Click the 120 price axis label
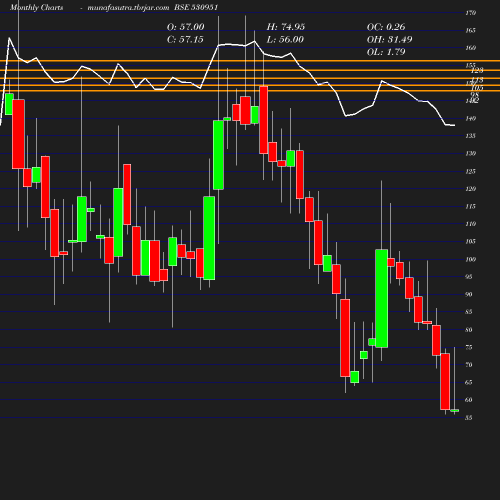The width and height of the screenshot is (500, 500). 470,189
